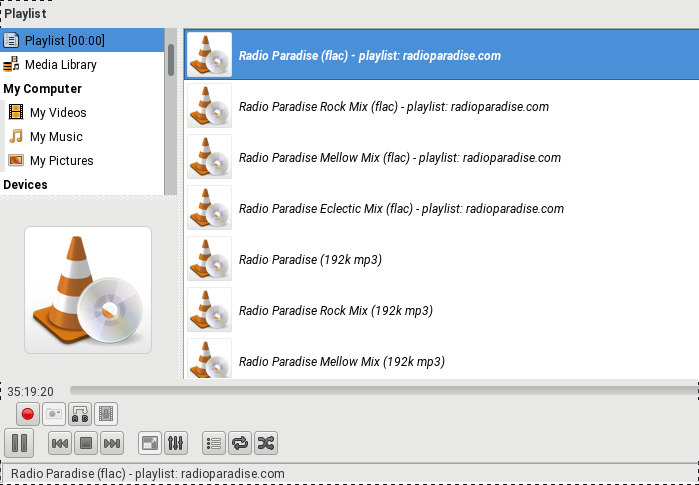The image size is (699, 485).
Task: Click the Playlist document icon in sidebar
Action: click(11, 40)
